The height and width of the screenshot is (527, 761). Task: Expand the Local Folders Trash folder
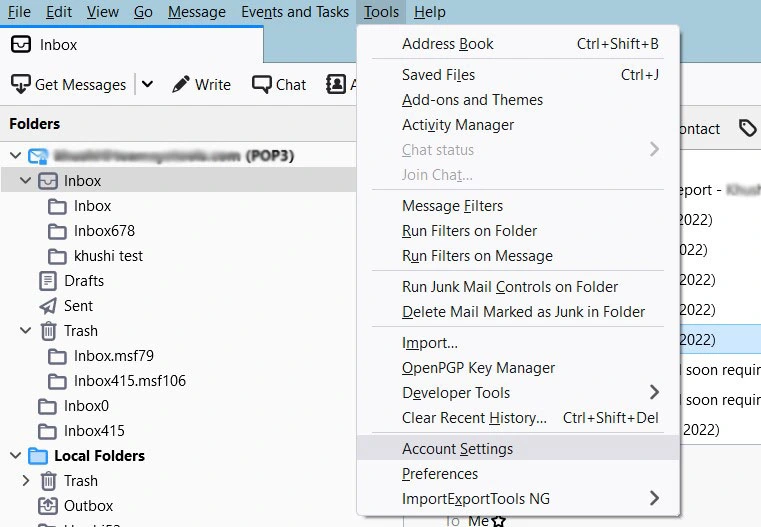[x=25, y=481]
